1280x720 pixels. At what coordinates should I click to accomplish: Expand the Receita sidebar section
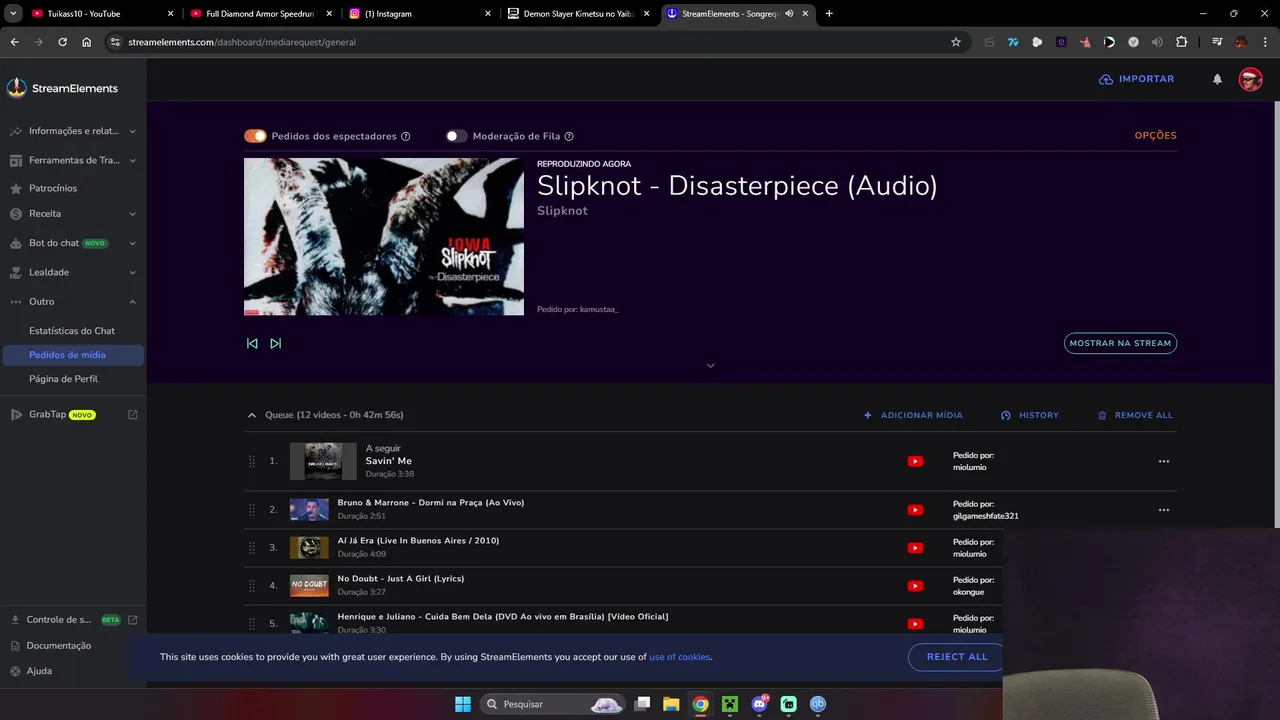(x=132, y=214)
